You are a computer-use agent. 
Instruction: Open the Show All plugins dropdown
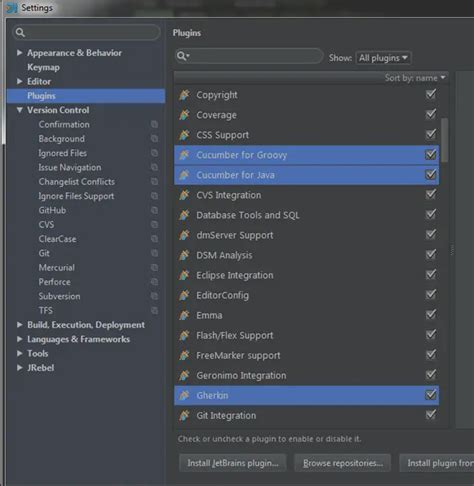coord(383,58)
